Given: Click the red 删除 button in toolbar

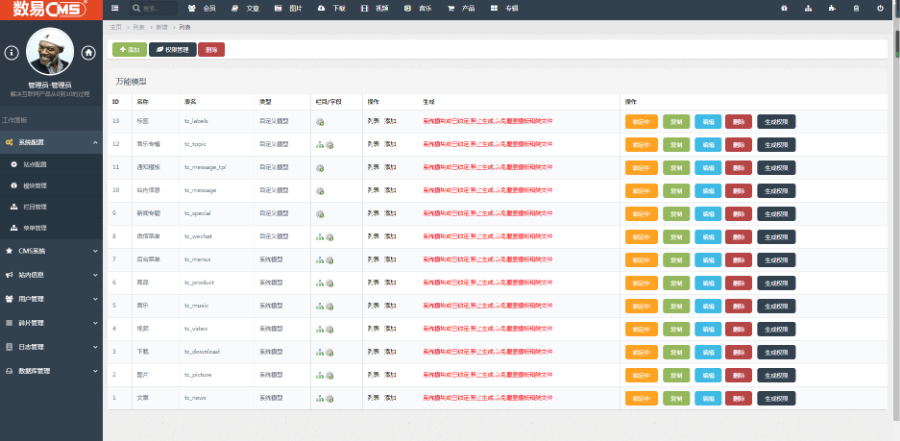Looking at the screenshot, I should (x=211, y=50).
